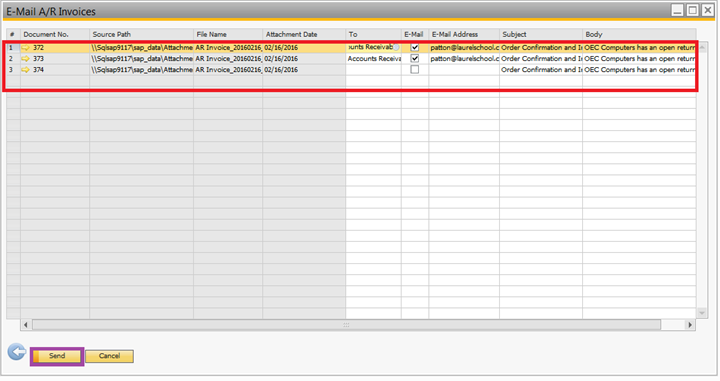Uncheck the E-Mail checkbox for document 372
The width and height of the screenshot is (720, 381).
[x=415, y=47]
